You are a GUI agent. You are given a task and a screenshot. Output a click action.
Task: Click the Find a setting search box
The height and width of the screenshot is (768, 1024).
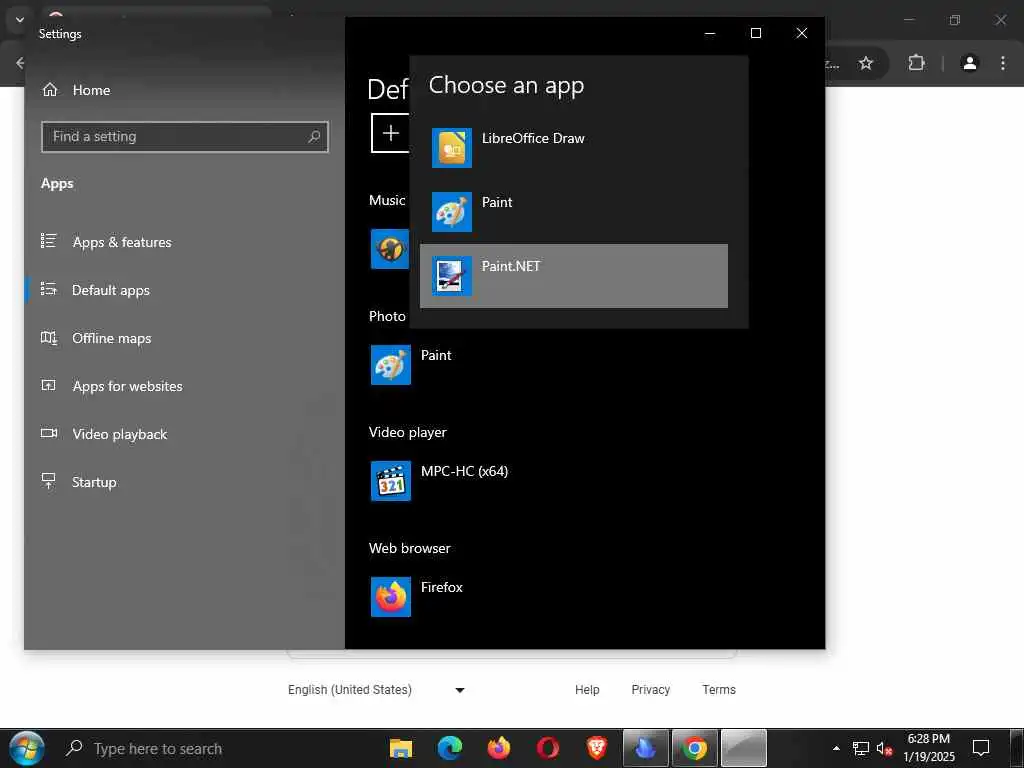185,136
